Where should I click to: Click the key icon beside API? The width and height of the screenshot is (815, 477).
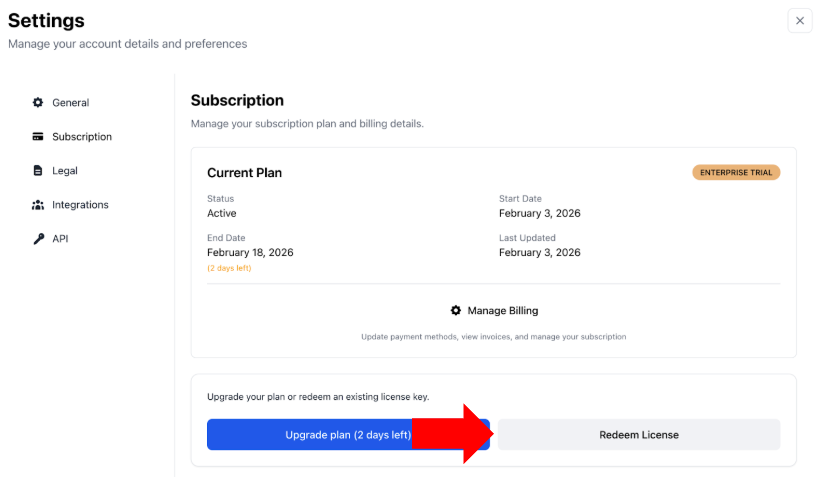tap(38, 239)
